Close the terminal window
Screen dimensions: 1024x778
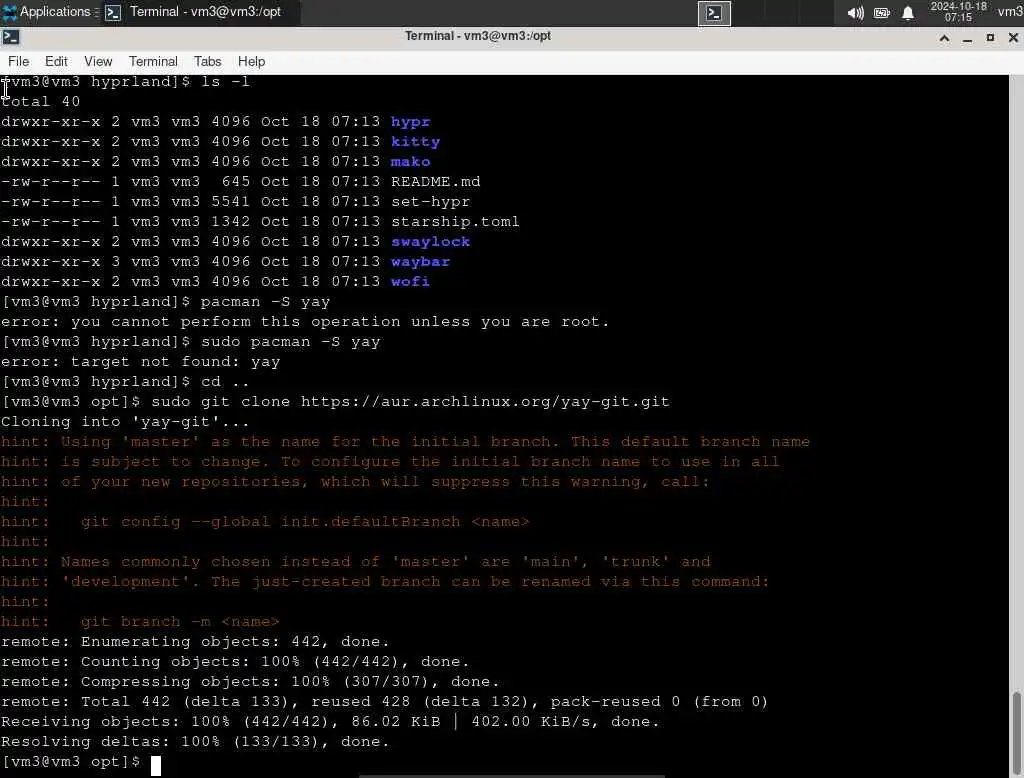[1013, 38]
